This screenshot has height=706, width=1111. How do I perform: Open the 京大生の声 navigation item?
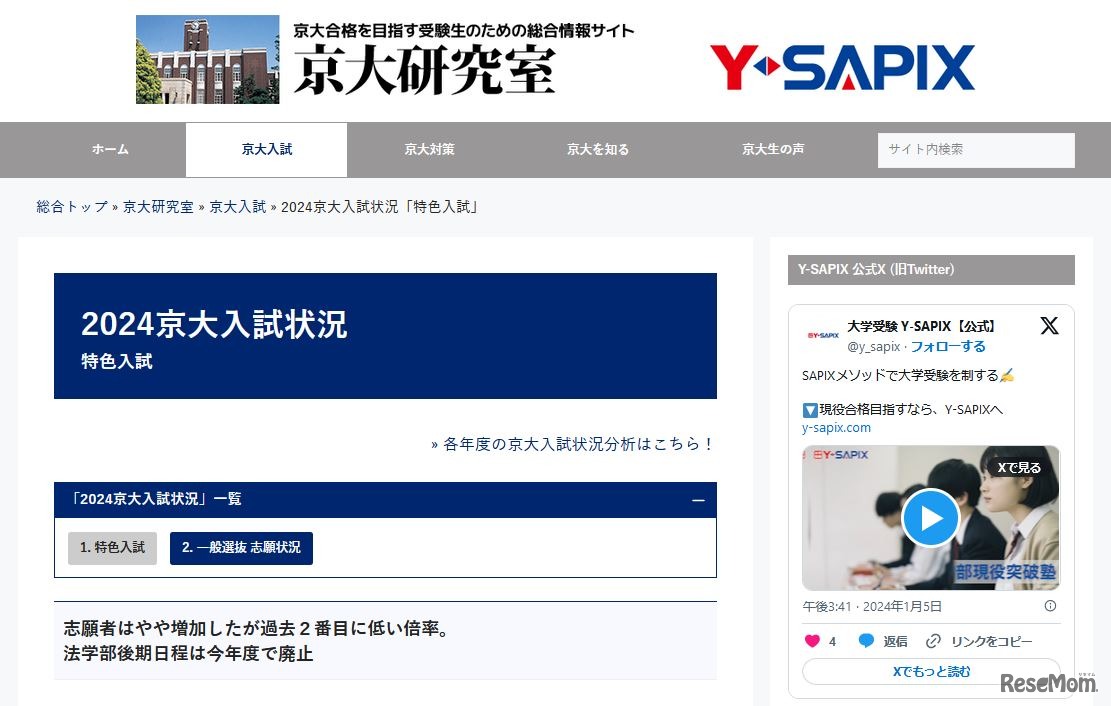773,150
